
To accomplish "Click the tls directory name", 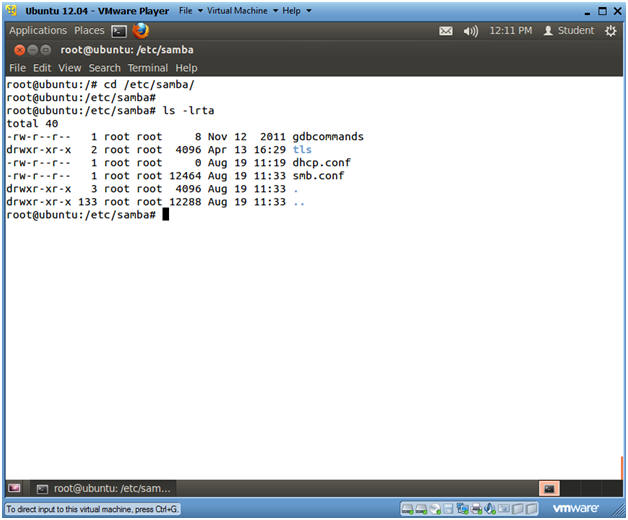I will pyautogui.click(x=302, y=150).
